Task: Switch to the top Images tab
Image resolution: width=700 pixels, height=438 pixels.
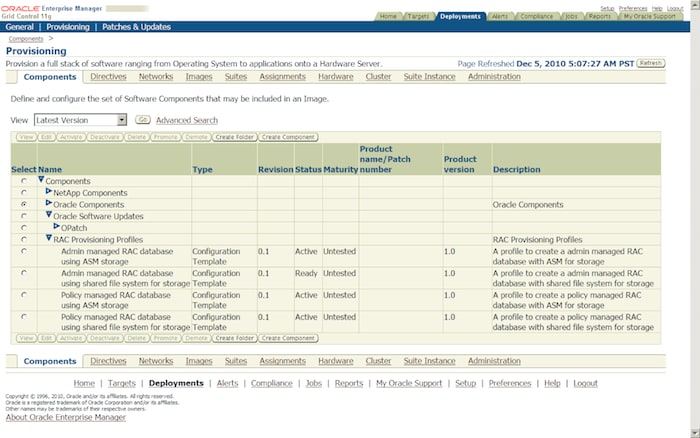Action: (x=199, y=77)
